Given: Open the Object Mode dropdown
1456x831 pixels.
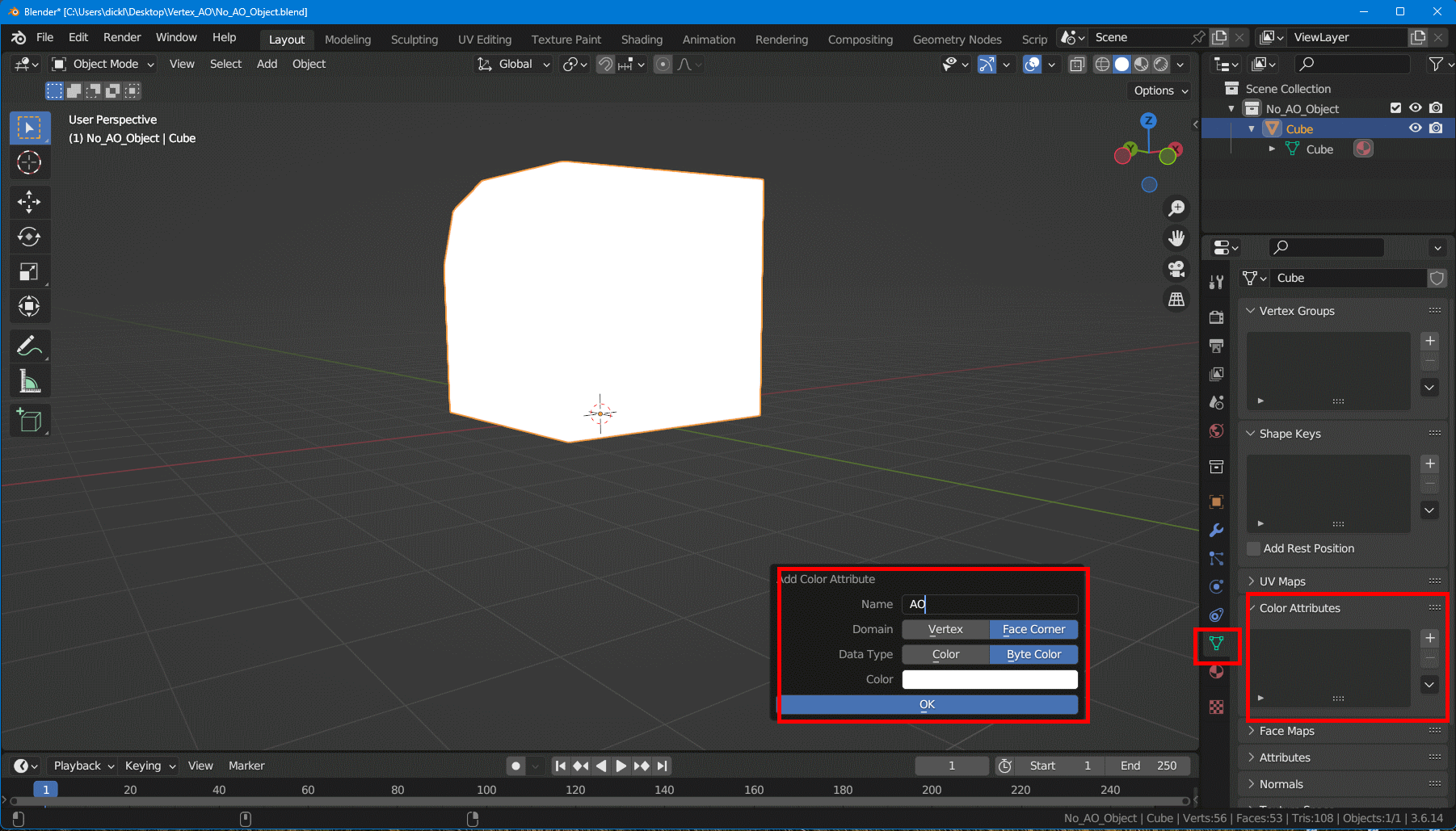Looking at the screenshot, I should click(102, 64).
